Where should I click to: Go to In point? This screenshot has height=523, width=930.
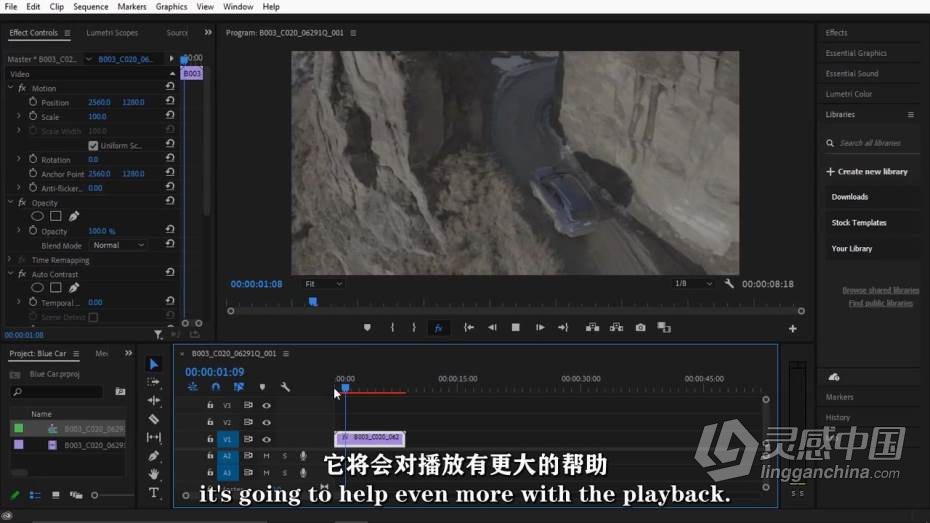469,327
